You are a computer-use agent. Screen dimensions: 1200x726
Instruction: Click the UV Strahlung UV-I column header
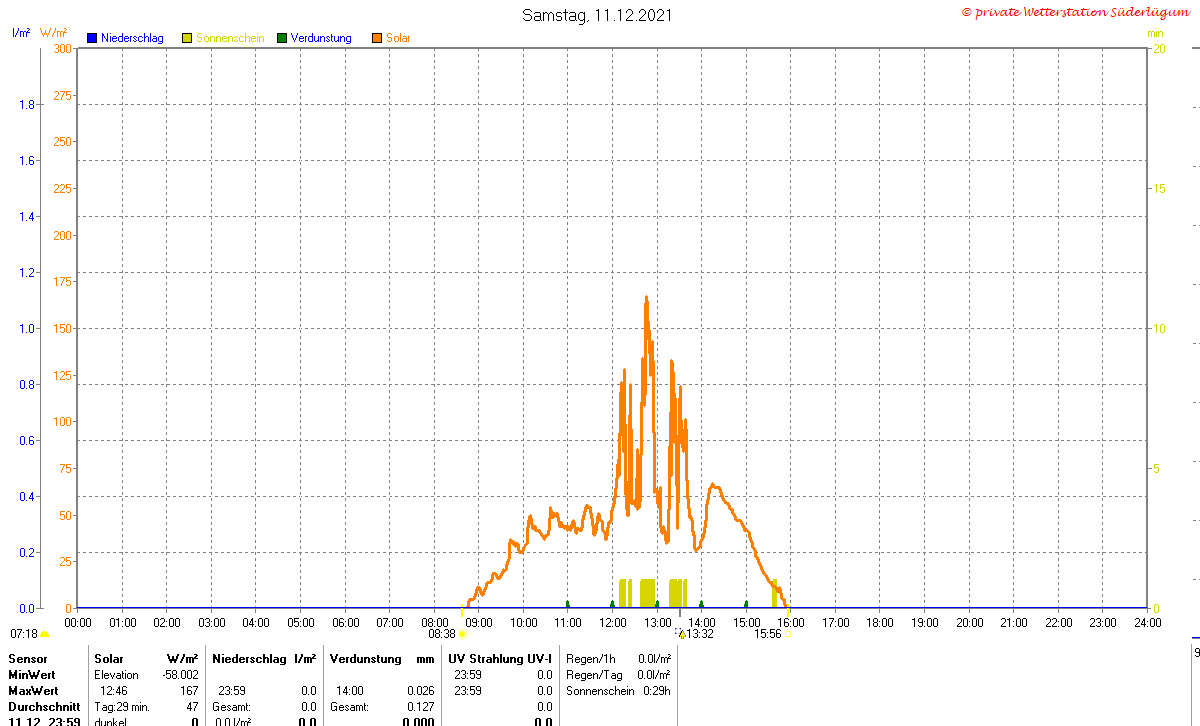tap(500, 659)
